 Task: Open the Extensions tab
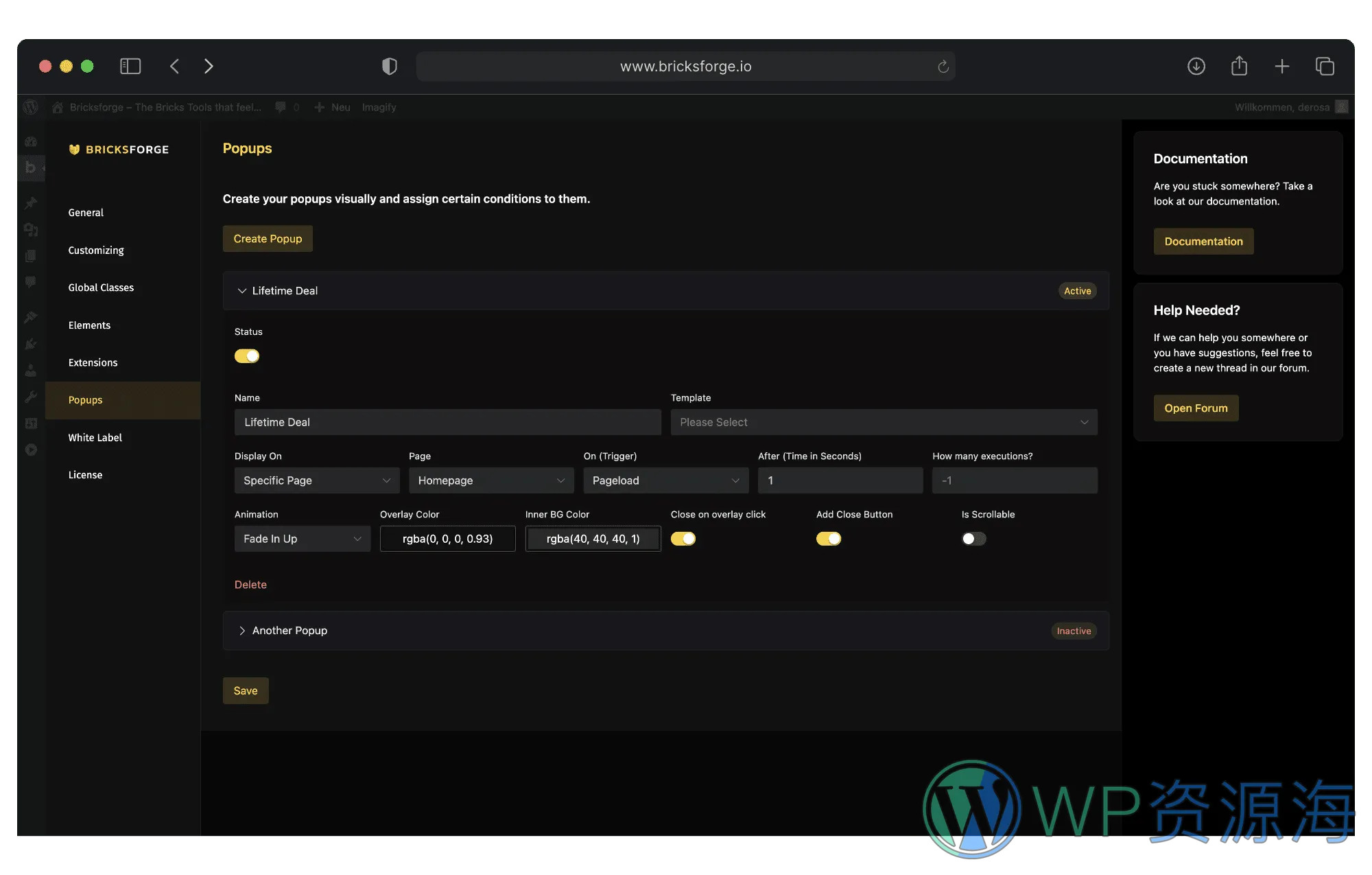93,362
